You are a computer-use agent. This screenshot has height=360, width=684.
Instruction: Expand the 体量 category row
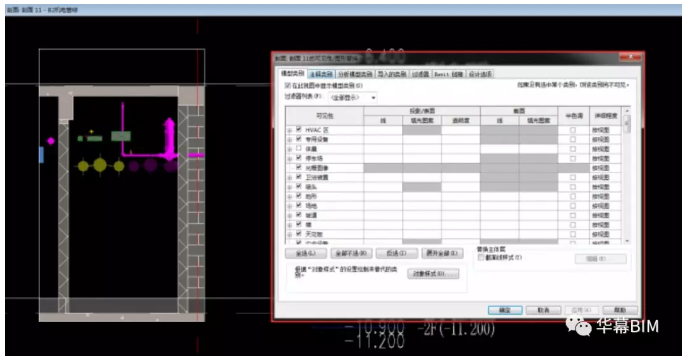[x=290, y=149]
